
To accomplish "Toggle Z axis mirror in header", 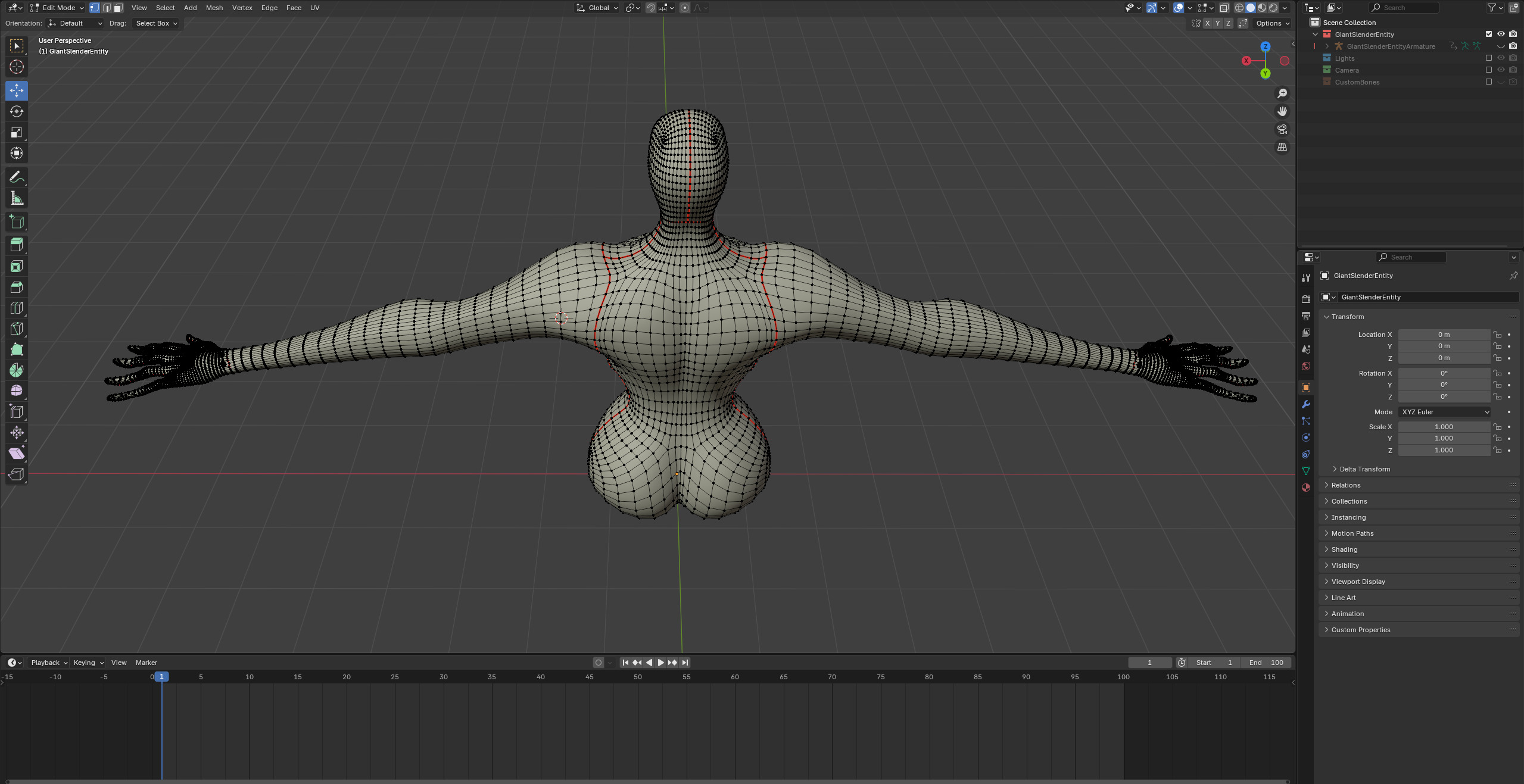I will point(1227,23).
